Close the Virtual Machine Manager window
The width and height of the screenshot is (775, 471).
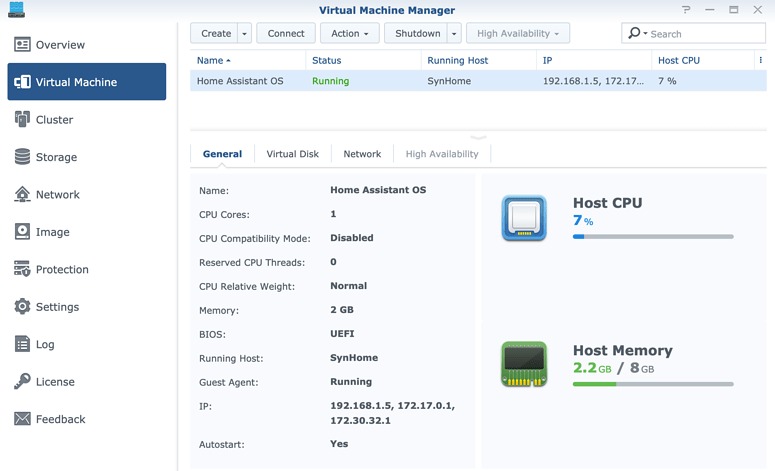click(x=757, y=9)
